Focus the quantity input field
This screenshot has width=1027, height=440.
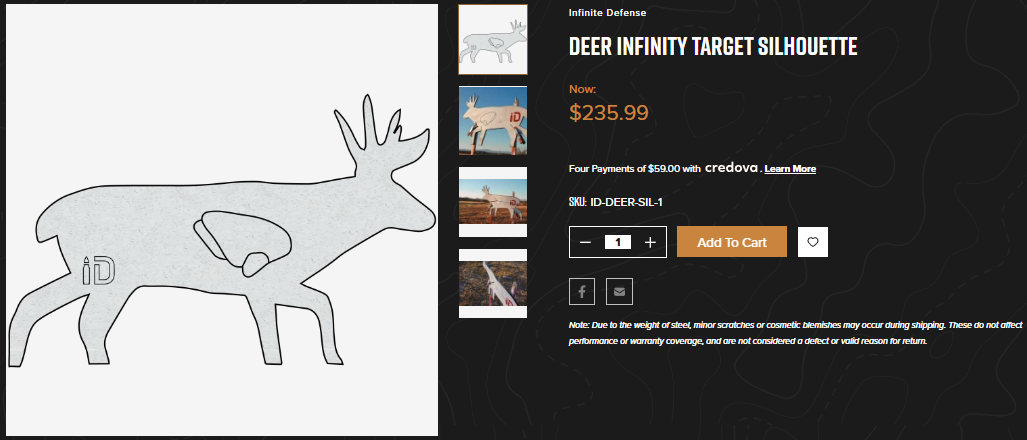coord(618,242)
